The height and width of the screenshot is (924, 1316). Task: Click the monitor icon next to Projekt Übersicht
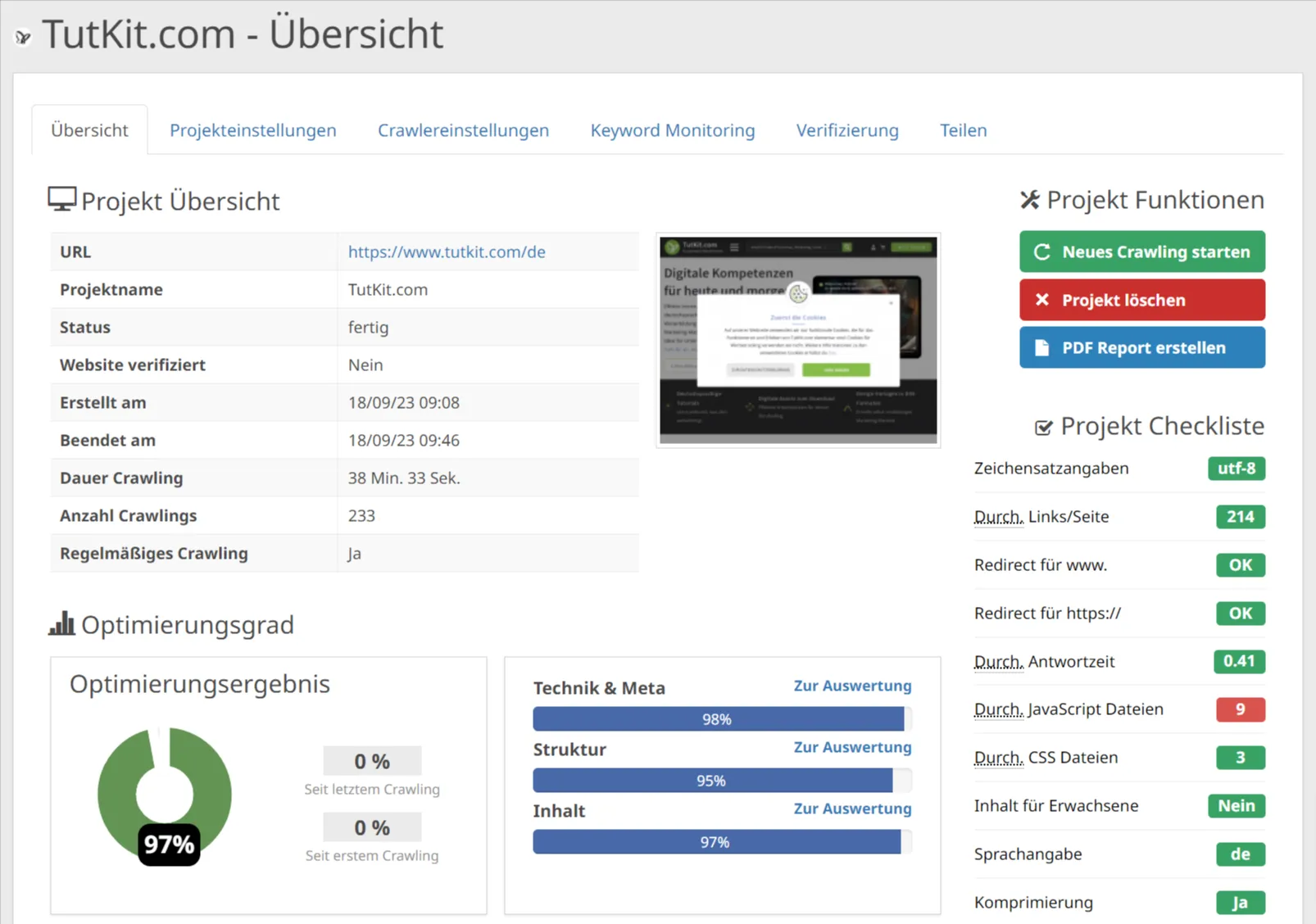61,199
